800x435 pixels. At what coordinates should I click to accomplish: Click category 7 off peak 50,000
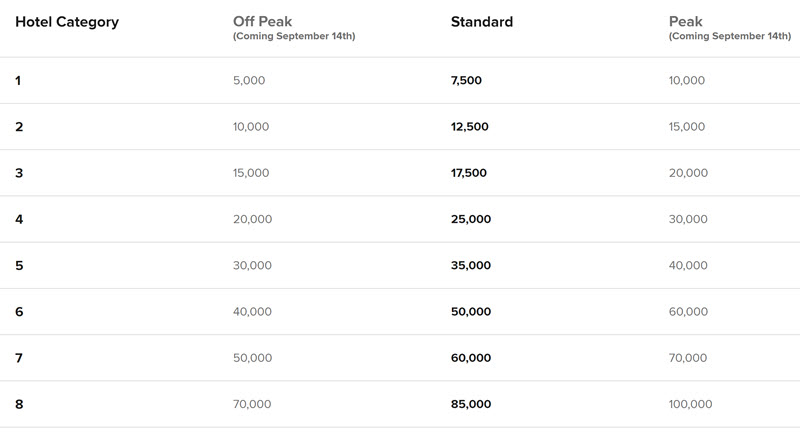tap(252, 358)
